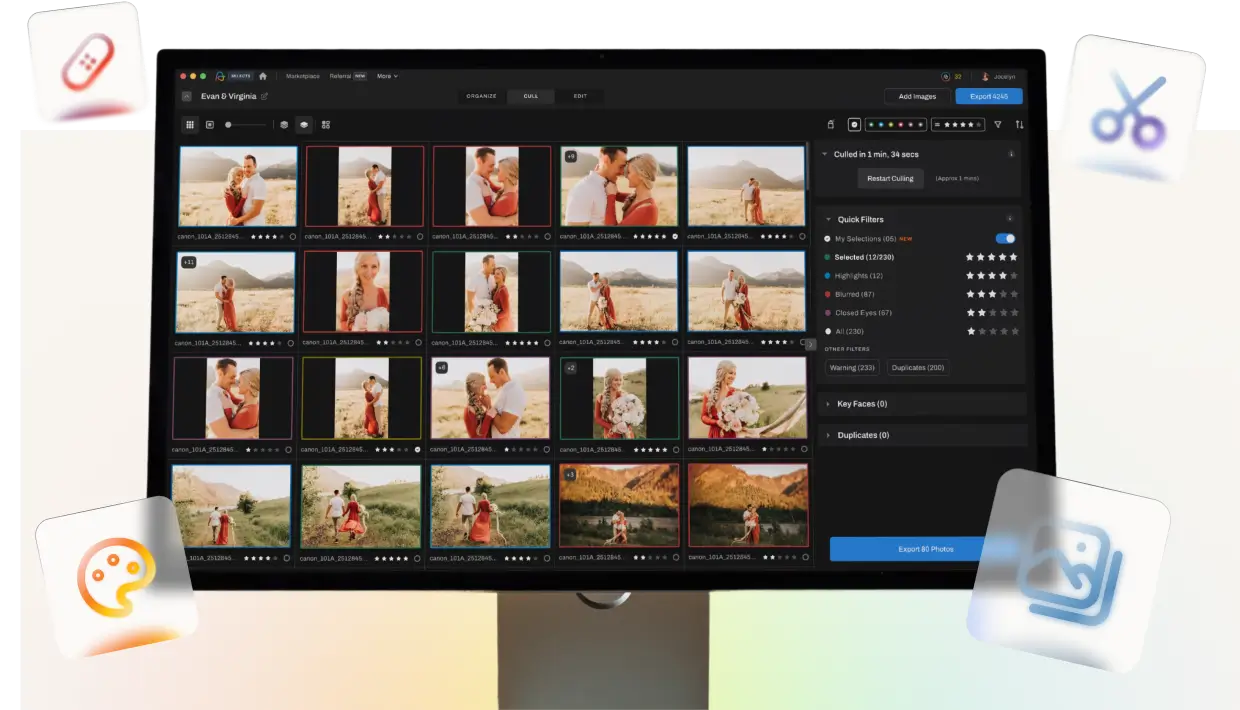Screen dimensions: 1240x710
Task: Click the sort order arrows icon
Action: point(1020,124)
